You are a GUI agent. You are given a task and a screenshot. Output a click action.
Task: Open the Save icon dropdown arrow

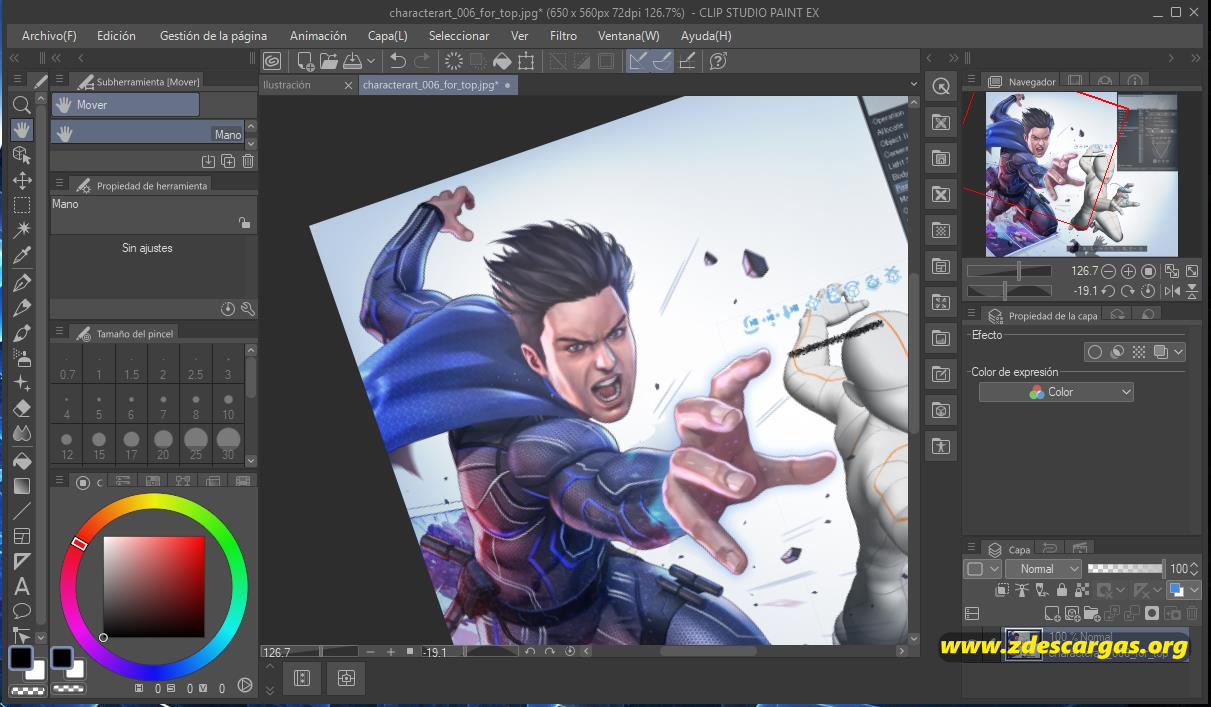coord(370,61)
